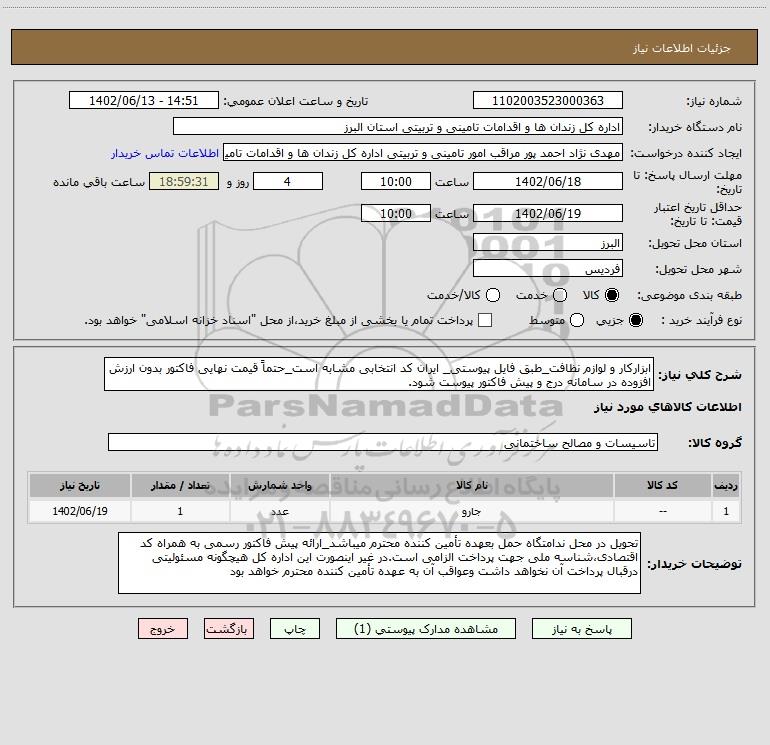Click the توضیحات خریدار text area
The height and width of the screenshot is (745, 770).
point(379,563)
